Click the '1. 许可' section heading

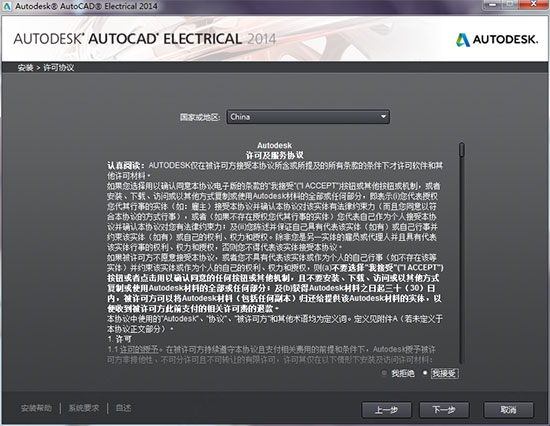(x=119, y=339)
